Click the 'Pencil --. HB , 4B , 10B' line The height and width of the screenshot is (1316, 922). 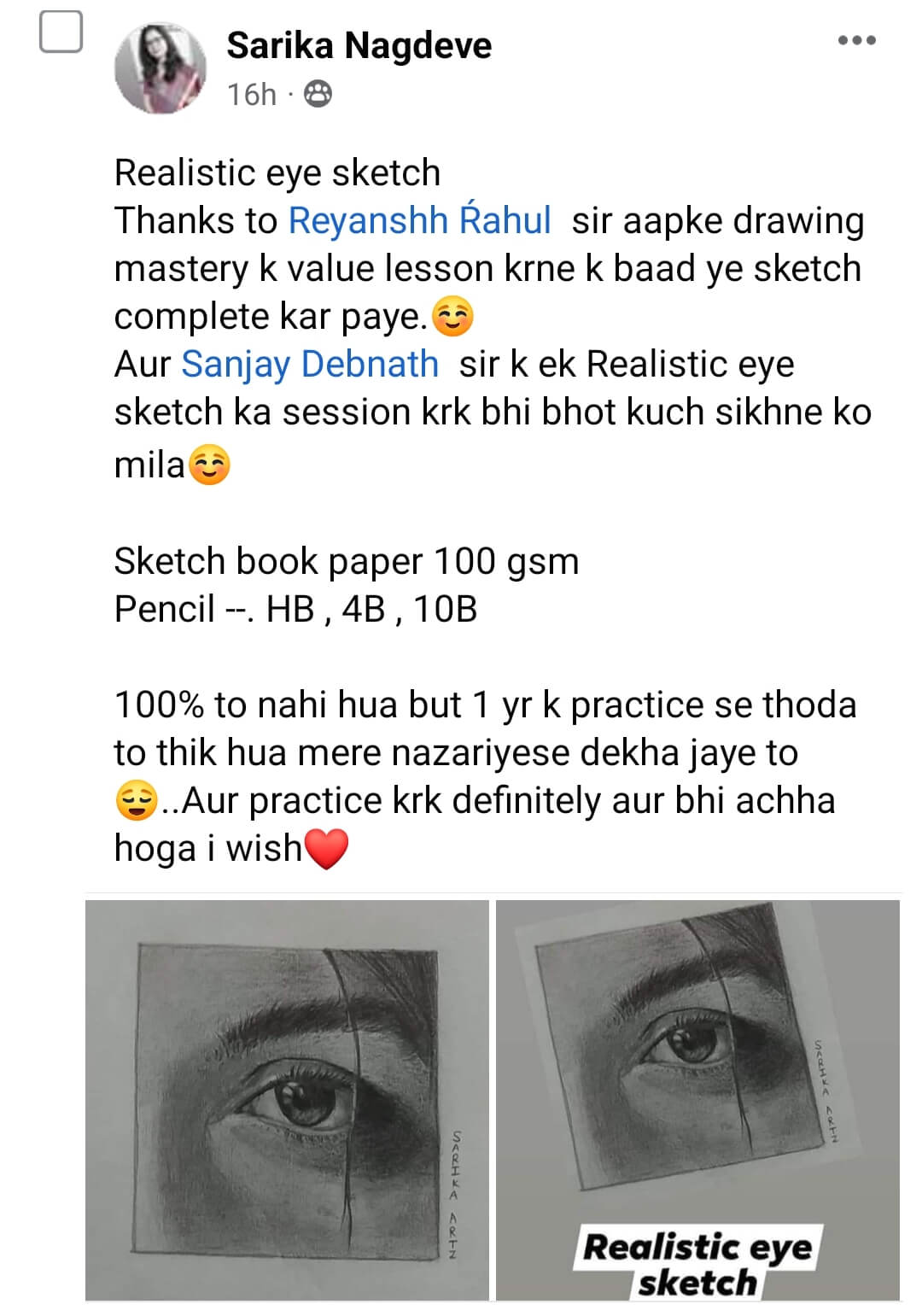pos(295,609)
